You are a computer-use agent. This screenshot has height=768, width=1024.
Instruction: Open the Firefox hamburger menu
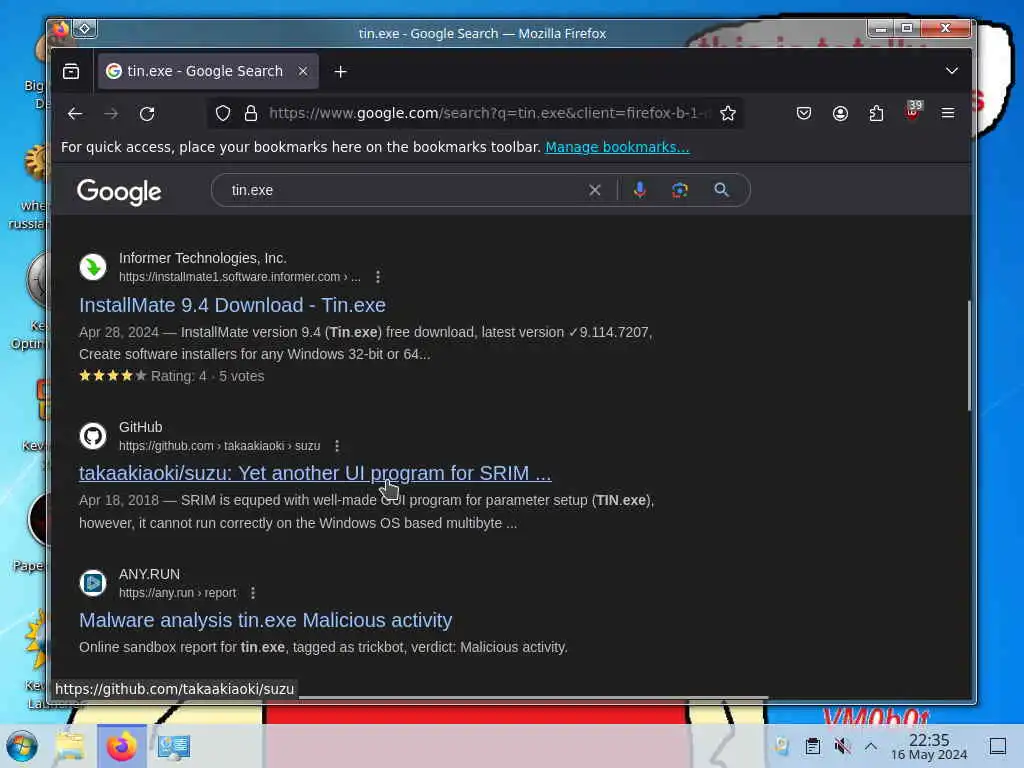pyautogui.click(x=948, y=114)
